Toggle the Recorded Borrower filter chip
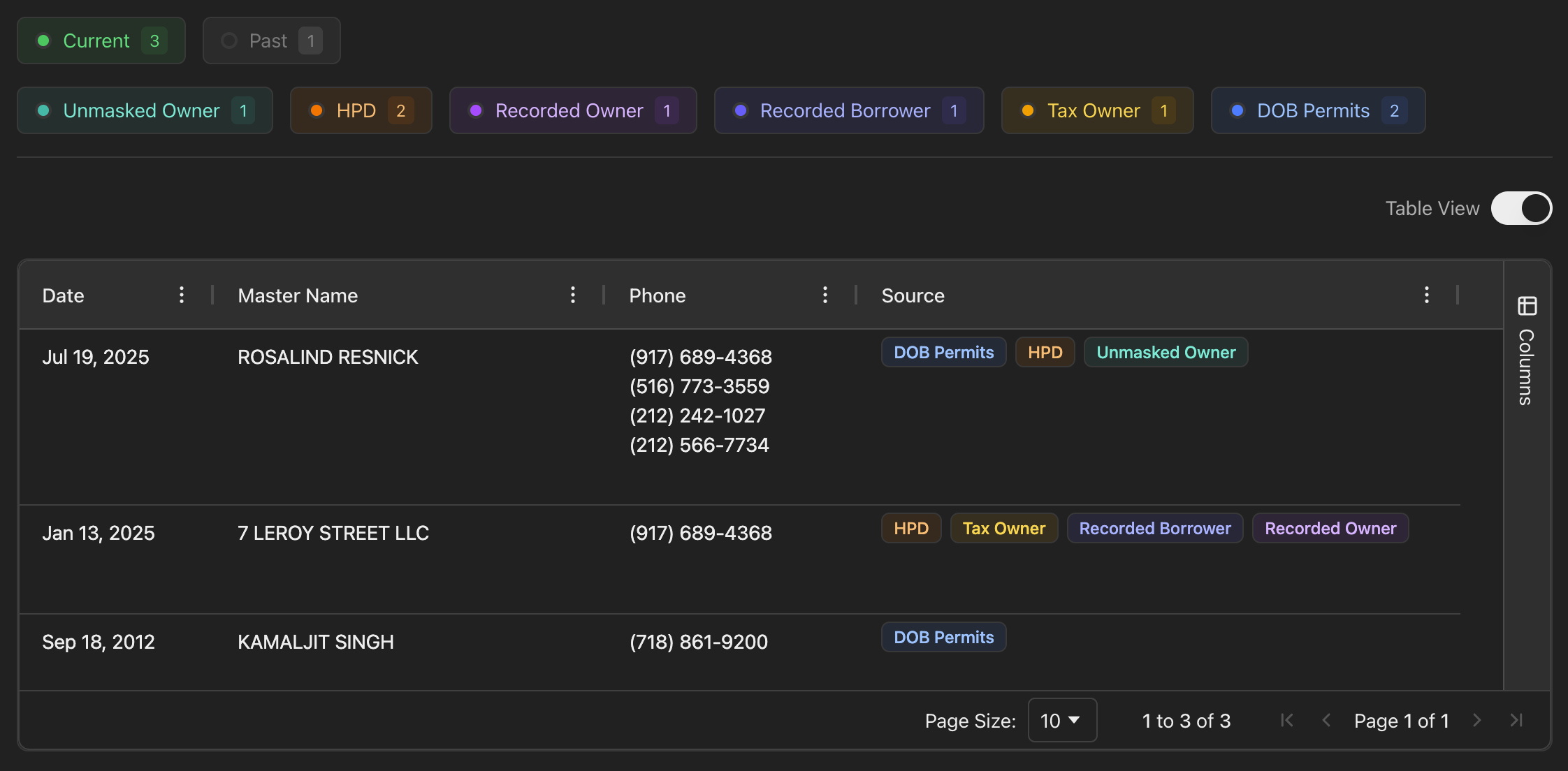The height and width of the screenshot is (771, 1568). 848,110
